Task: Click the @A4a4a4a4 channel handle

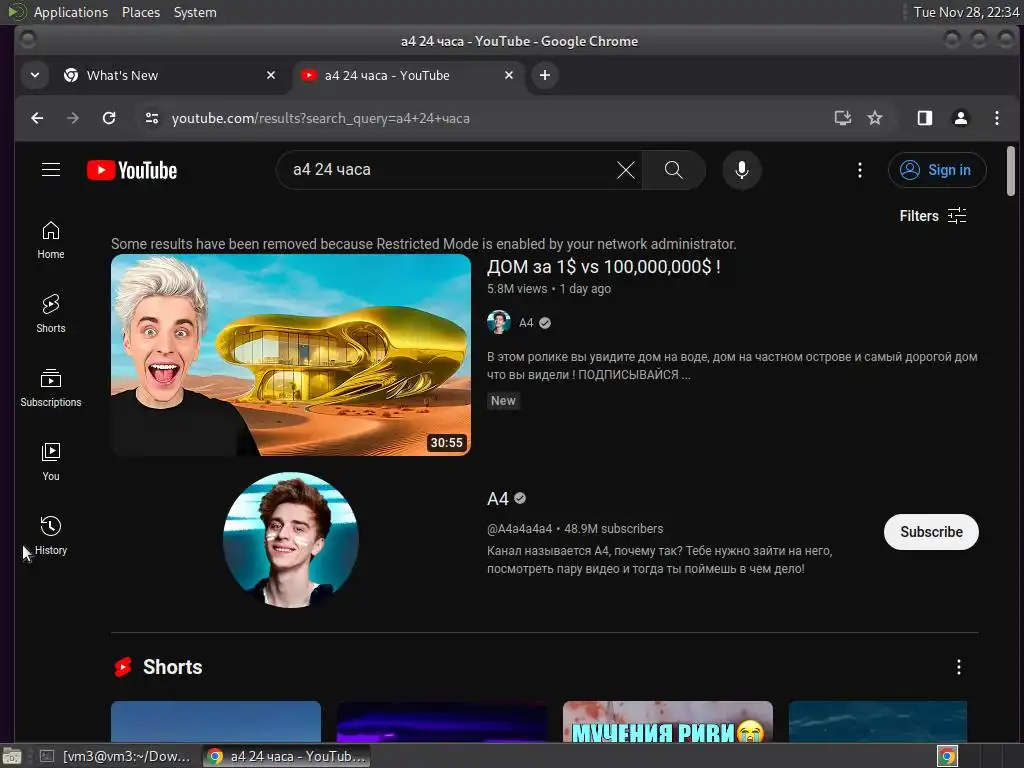Action: (519, 528)
